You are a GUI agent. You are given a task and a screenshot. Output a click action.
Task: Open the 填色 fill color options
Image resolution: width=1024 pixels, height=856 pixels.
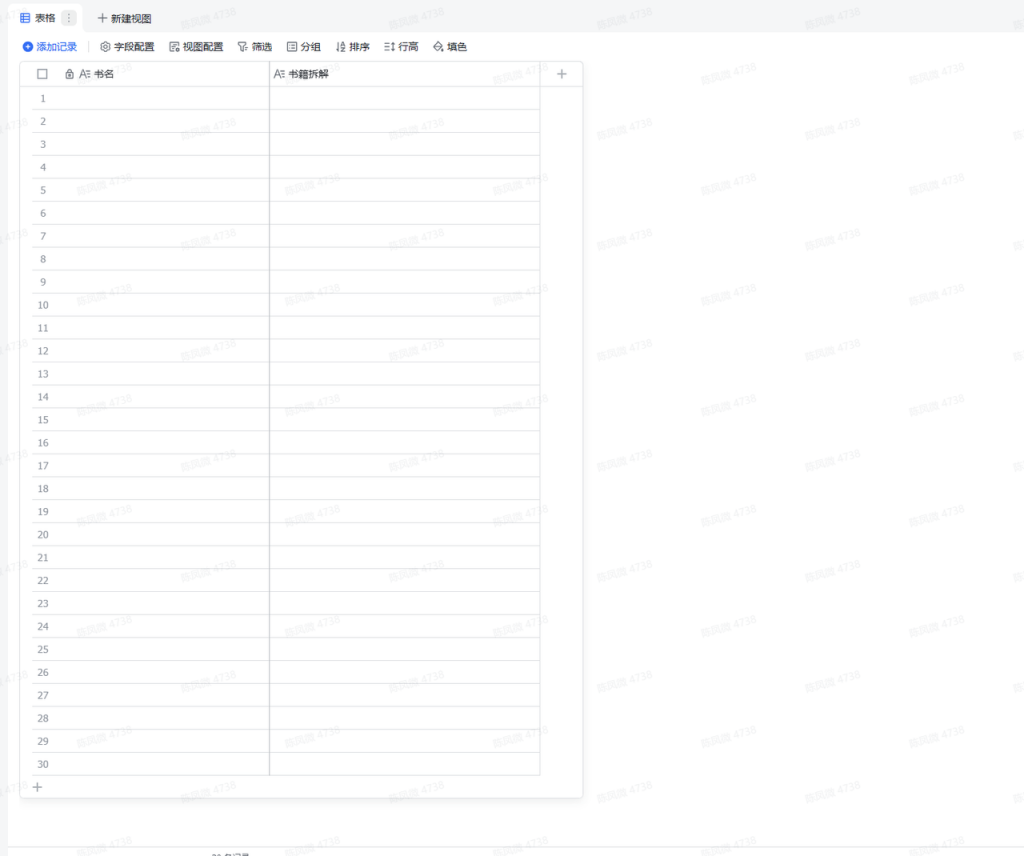point(450,47)
